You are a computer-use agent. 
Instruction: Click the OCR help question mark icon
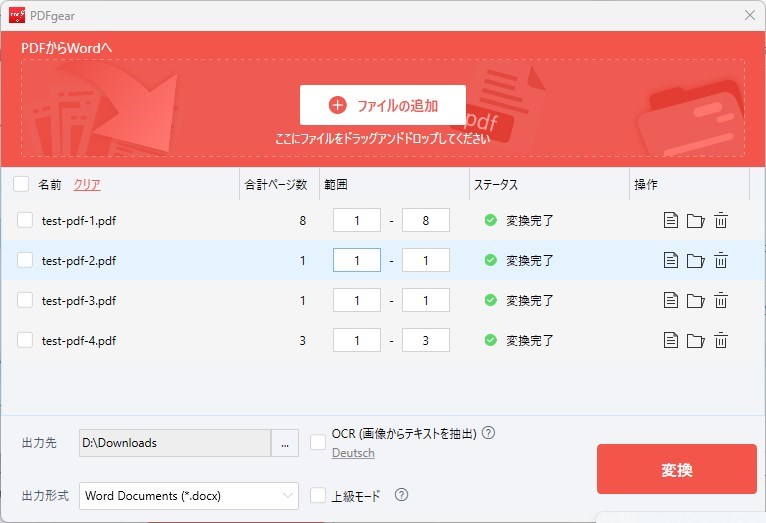pyautogui.click(x=488, y=433)
